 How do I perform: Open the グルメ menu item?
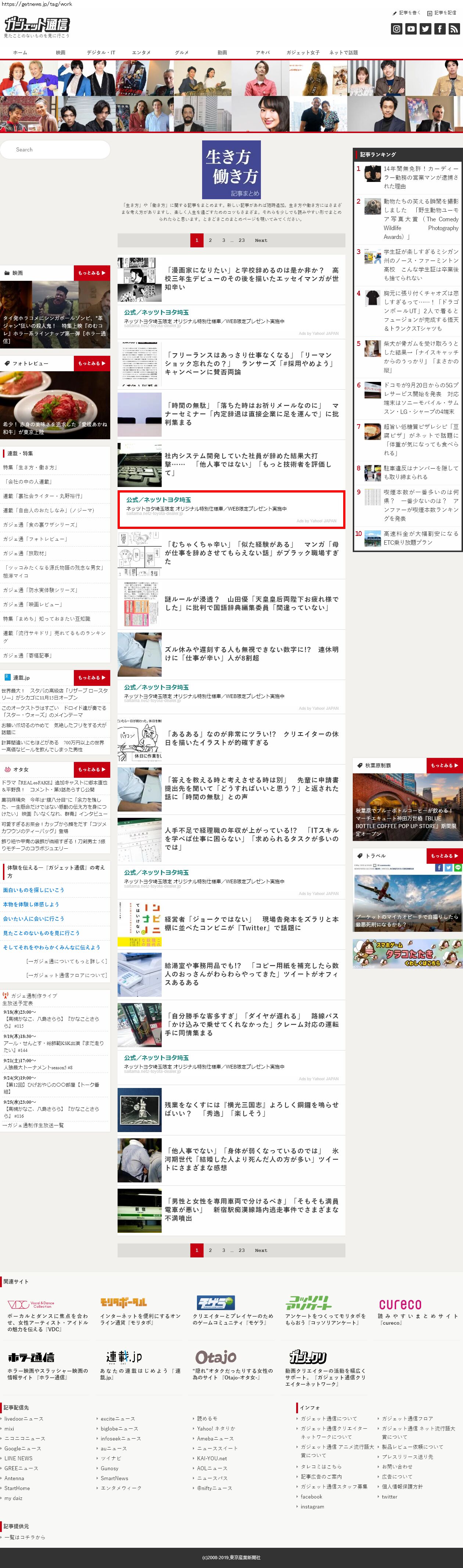182,52
